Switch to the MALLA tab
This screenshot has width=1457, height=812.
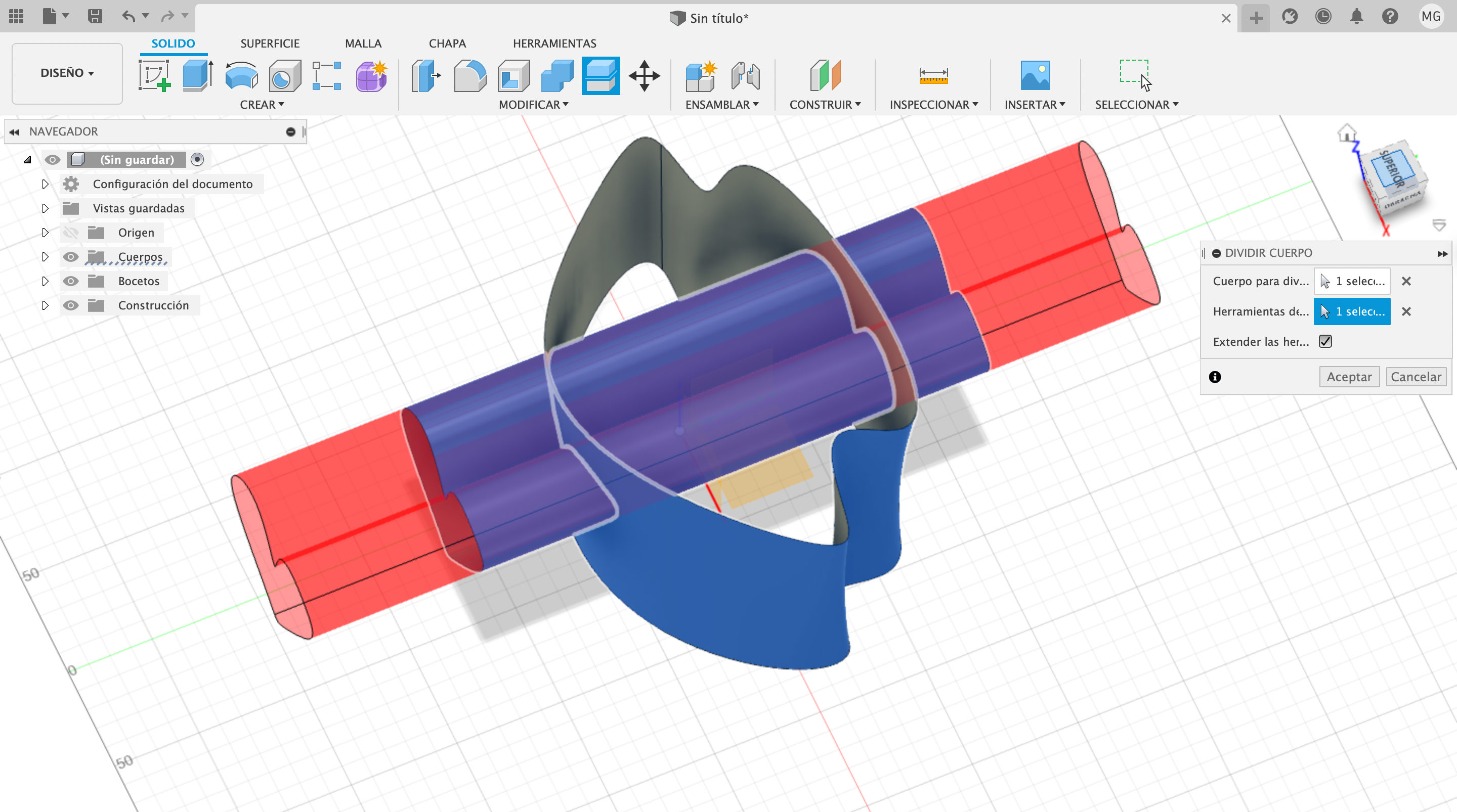point(363,43)
